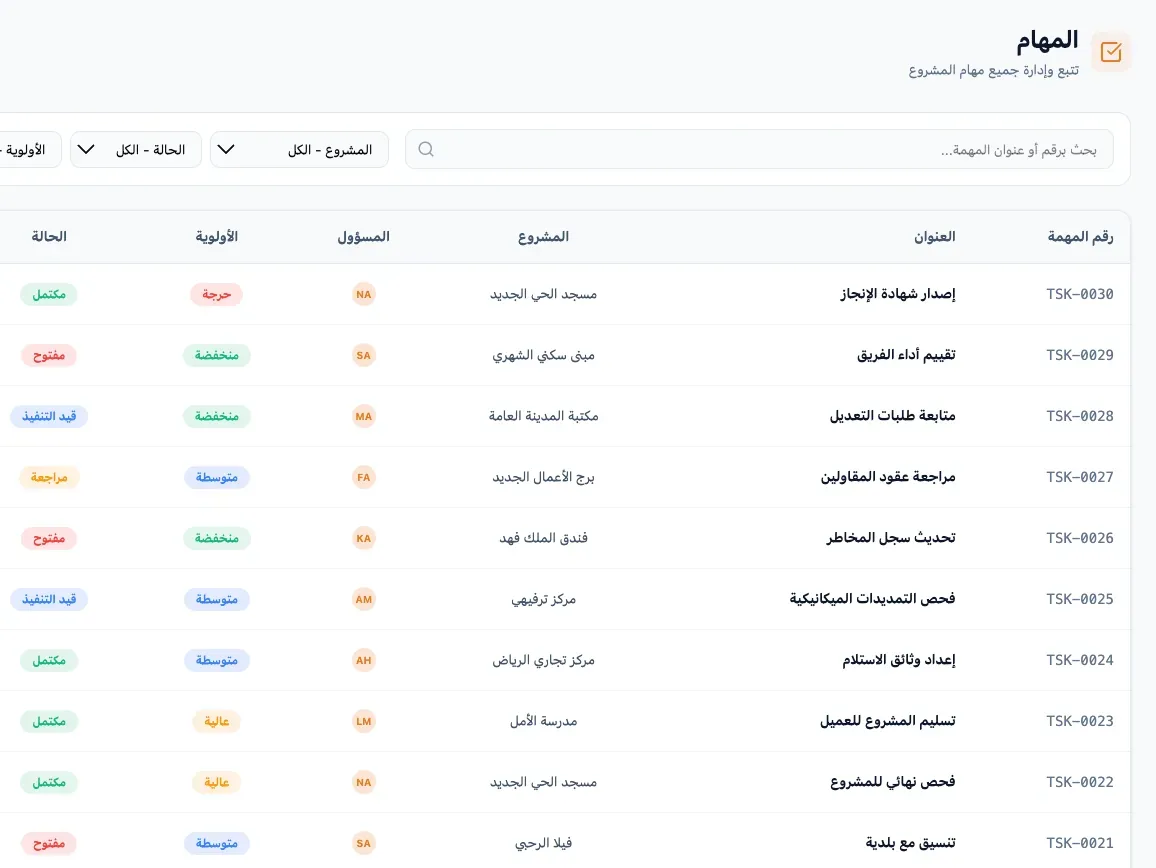Click project مبنى سكني الشهري
Image resolution: width=1156 pixels, height=868 pixels.
pyautogui.click(x=543, y=355)
